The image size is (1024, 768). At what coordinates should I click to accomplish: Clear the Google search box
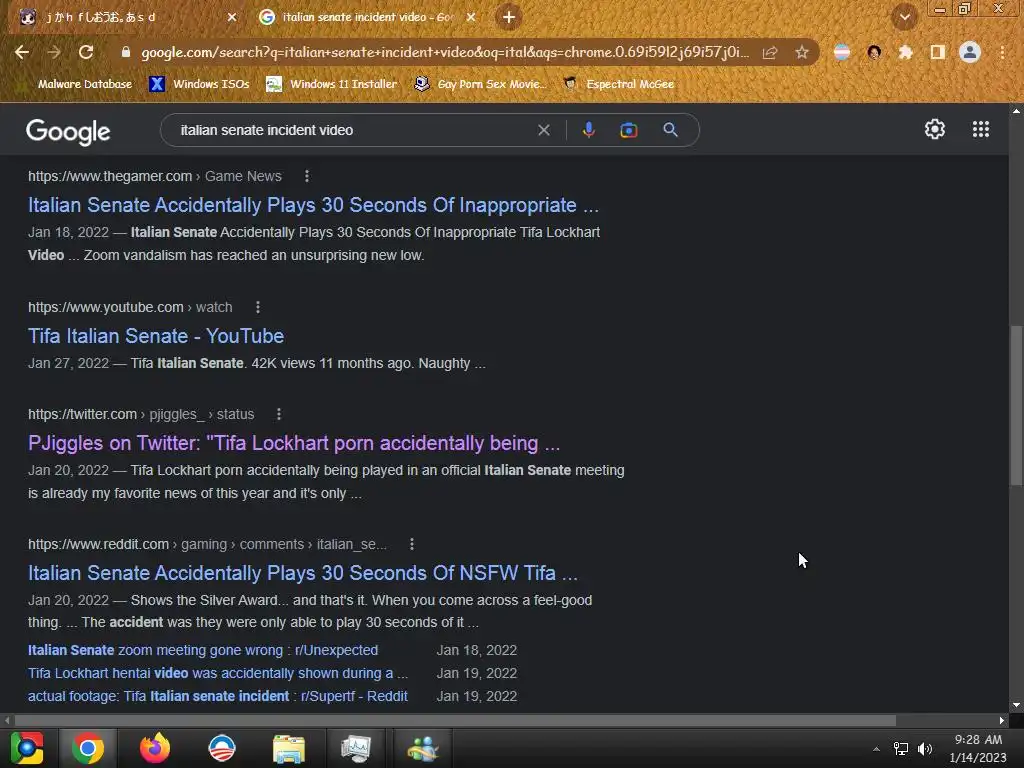(x=543, y=130)
